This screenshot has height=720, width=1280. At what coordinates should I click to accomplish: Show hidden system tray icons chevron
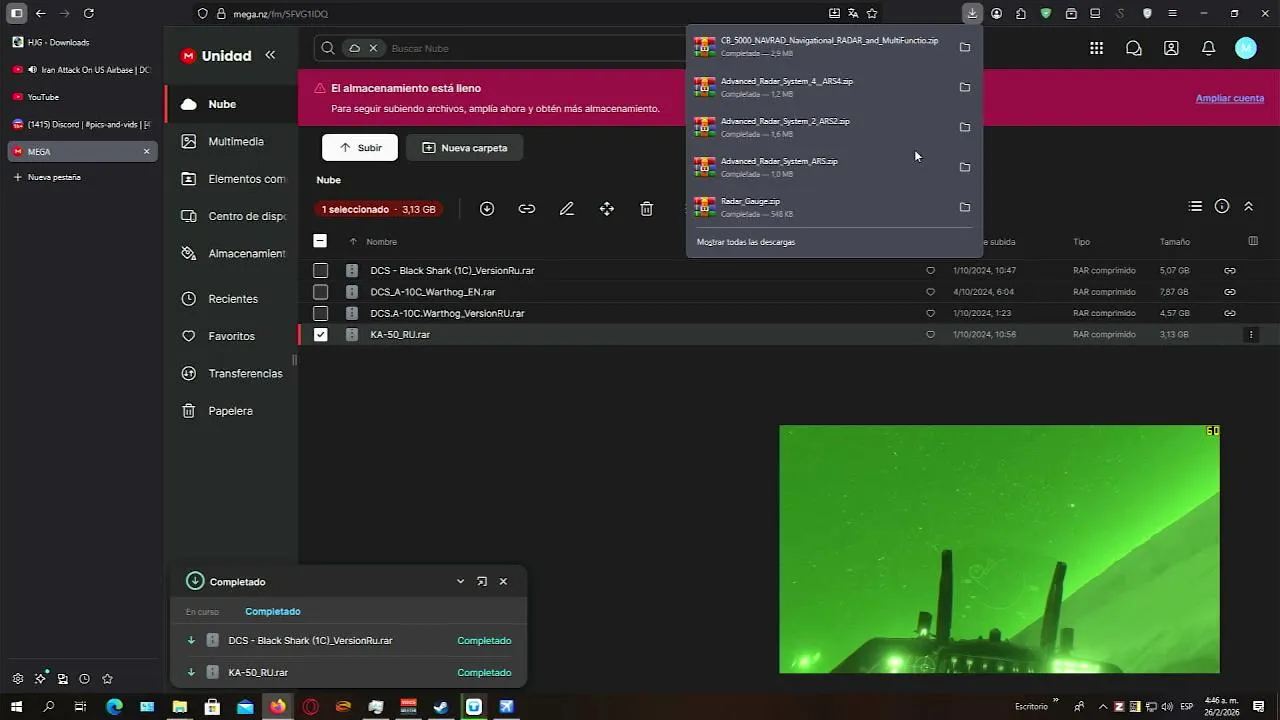click(1102, 706)
